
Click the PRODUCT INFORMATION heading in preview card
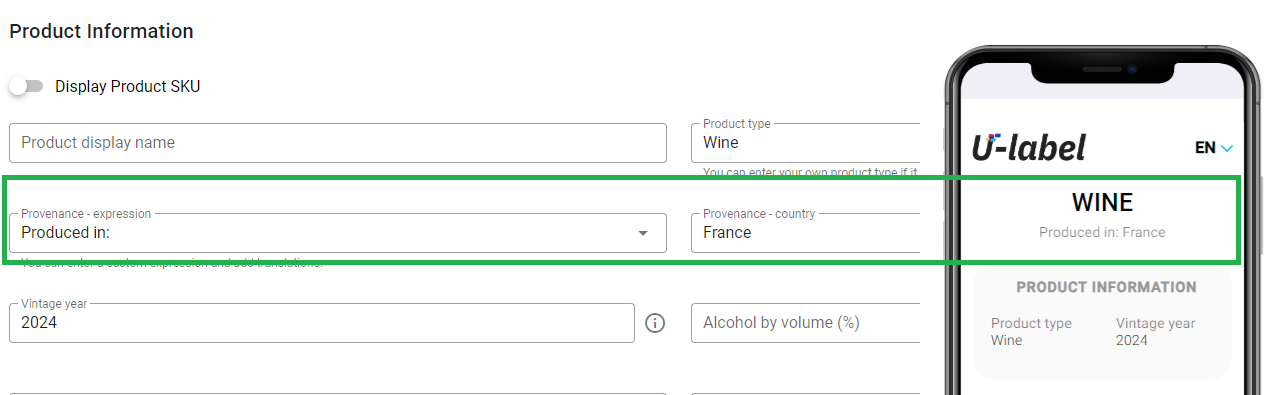pos(1106,287)
